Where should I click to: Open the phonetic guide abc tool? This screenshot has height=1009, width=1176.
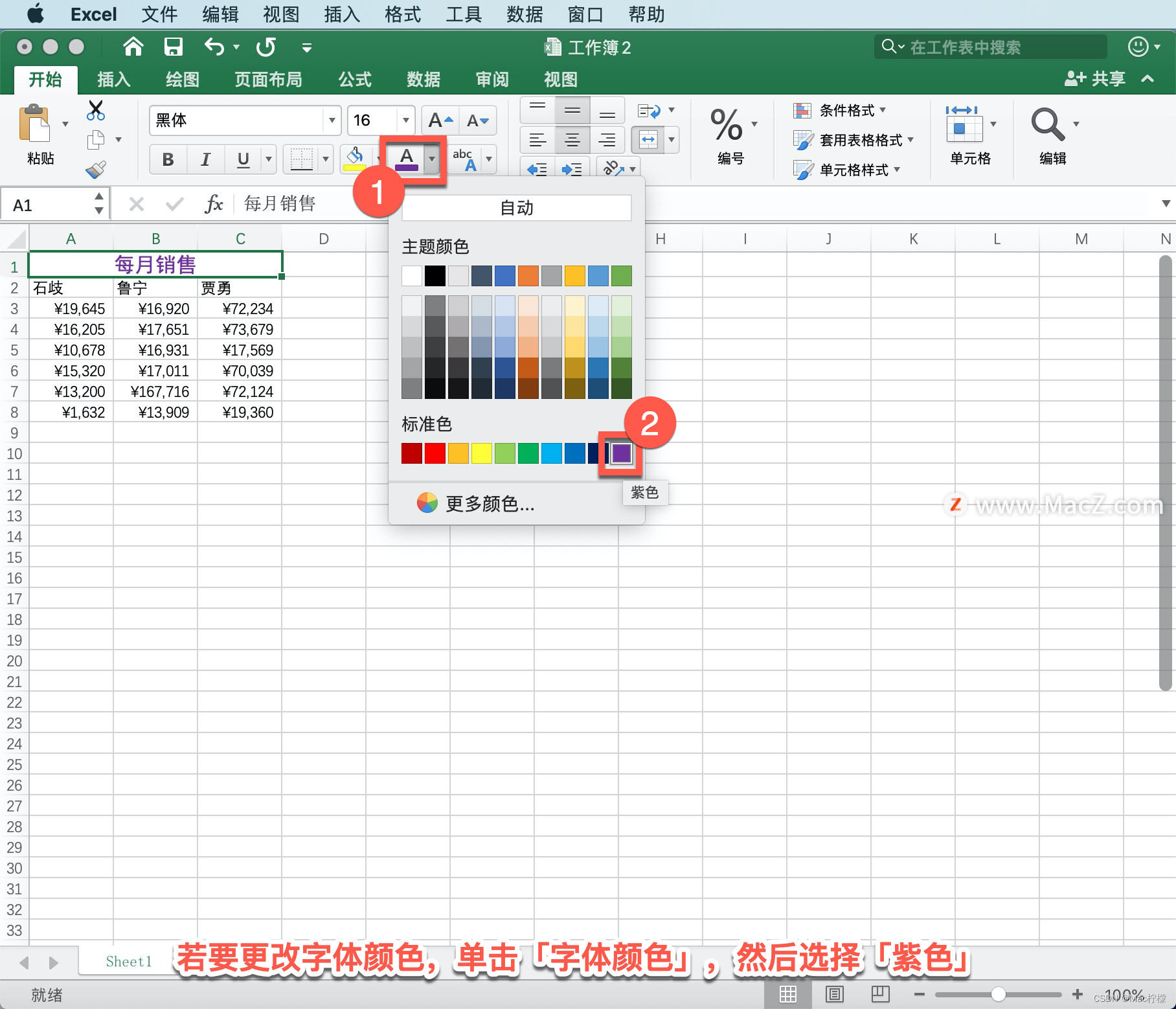point(465,159)
